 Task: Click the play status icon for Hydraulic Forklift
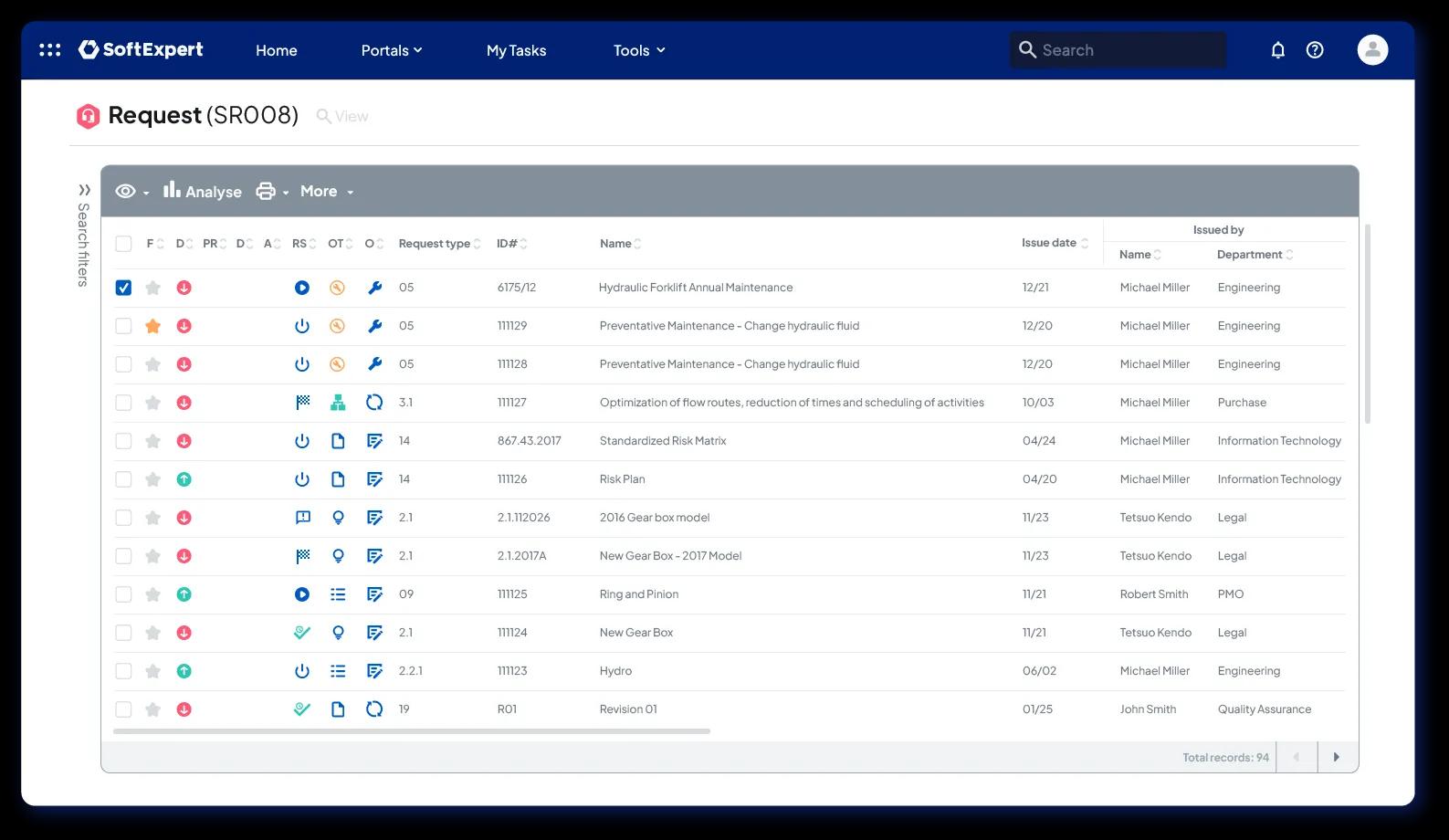pos(302,288)
